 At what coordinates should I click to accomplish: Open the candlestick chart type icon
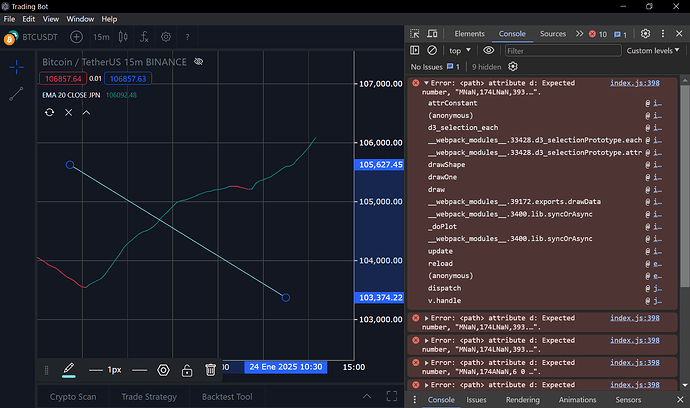[x=123, y=37]
